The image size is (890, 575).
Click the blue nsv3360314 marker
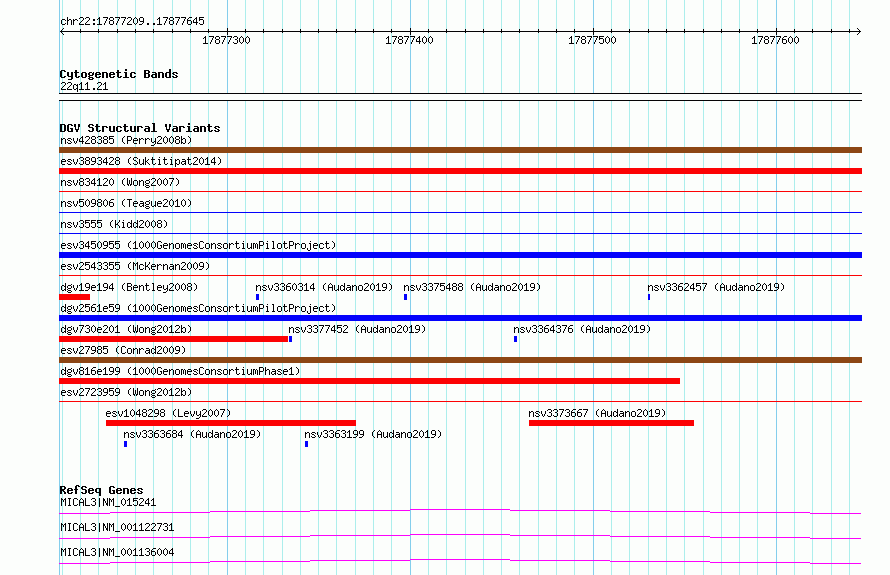tap(258, 297)
